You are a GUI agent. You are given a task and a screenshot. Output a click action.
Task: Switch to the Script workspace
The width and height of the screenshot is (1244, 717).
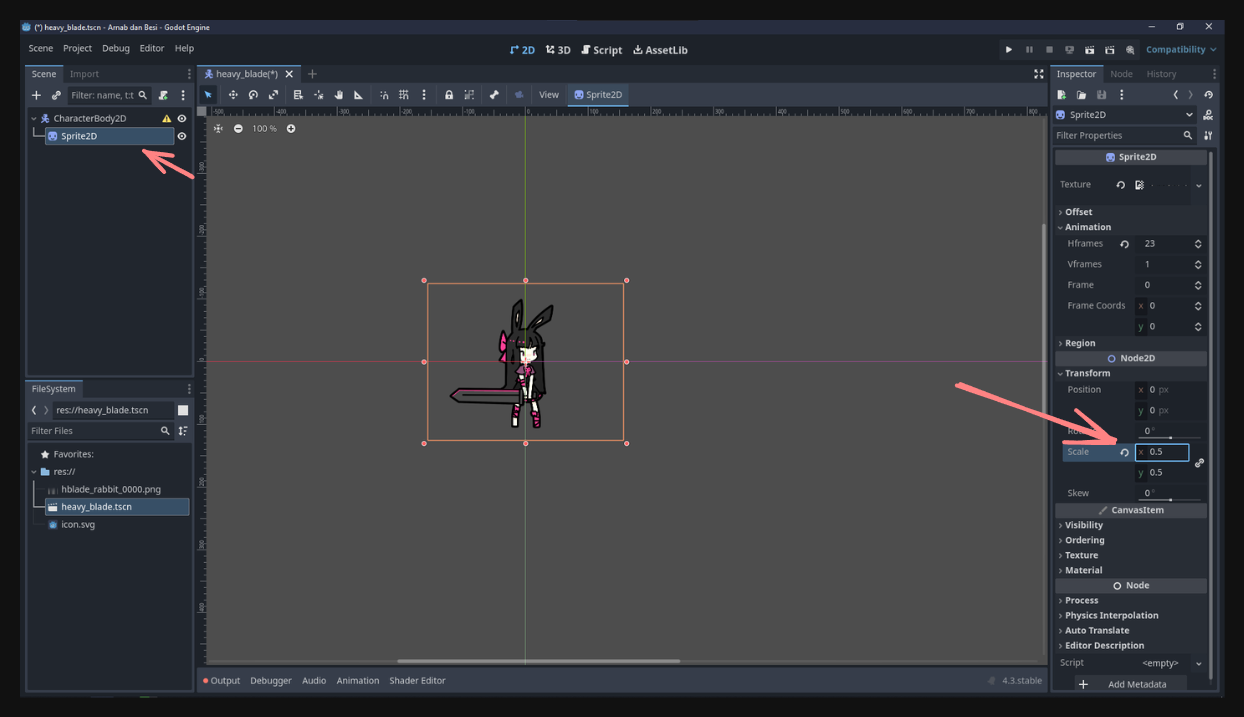[x=602, y=50]
